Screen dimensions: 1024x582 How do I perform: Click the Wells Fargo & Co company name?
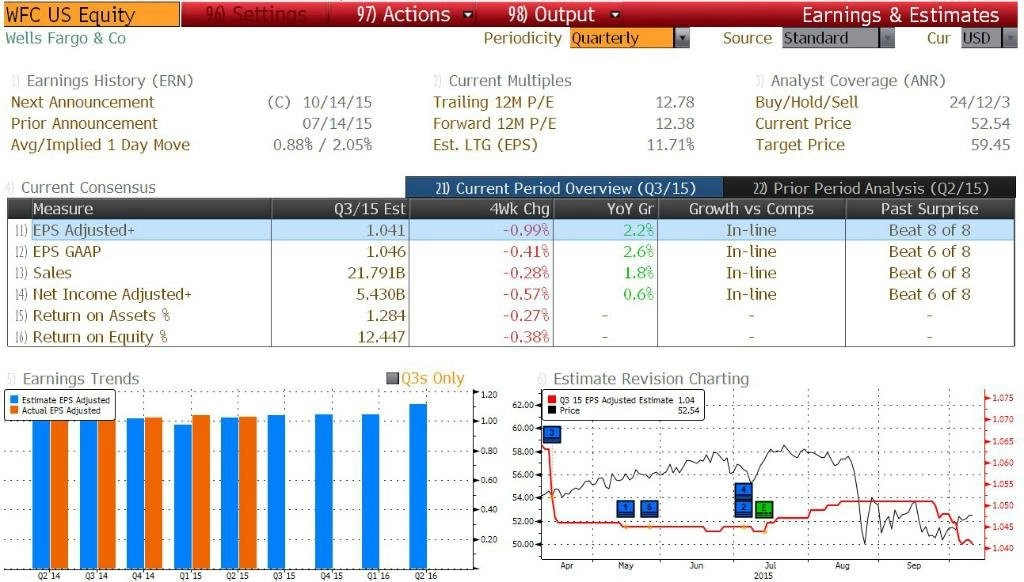tap(65, 38)
